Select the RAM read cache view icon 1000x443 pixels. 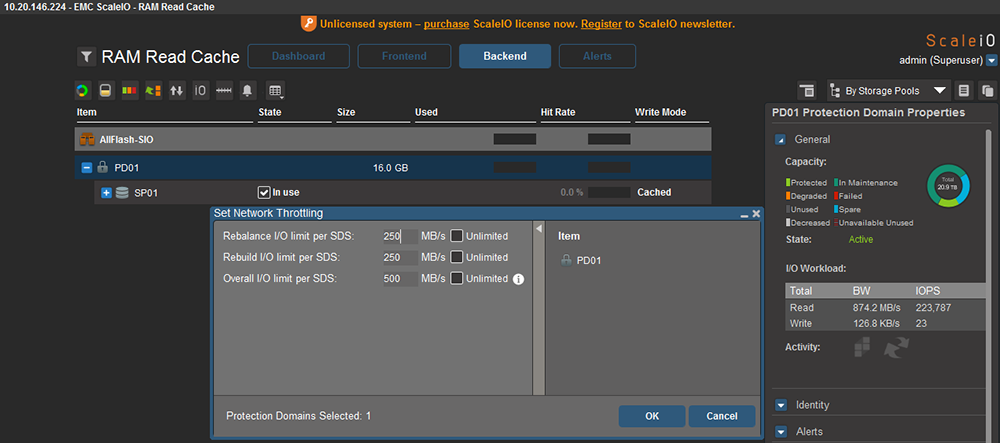[106, 91]
